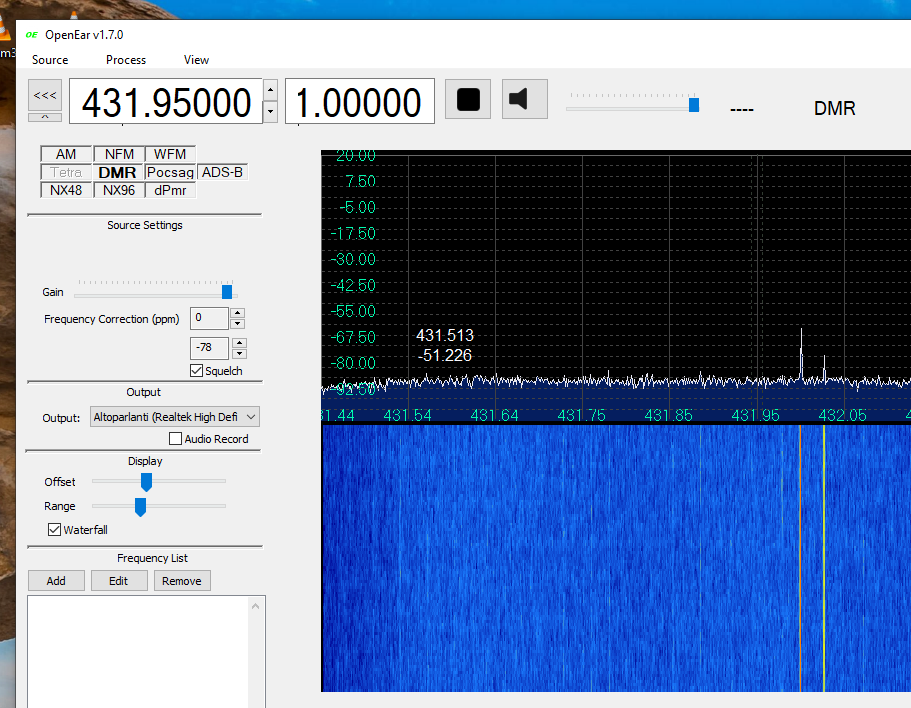Open the Source menu
Viewport: 911px width, 708px height.
click(x=50, y=60)
